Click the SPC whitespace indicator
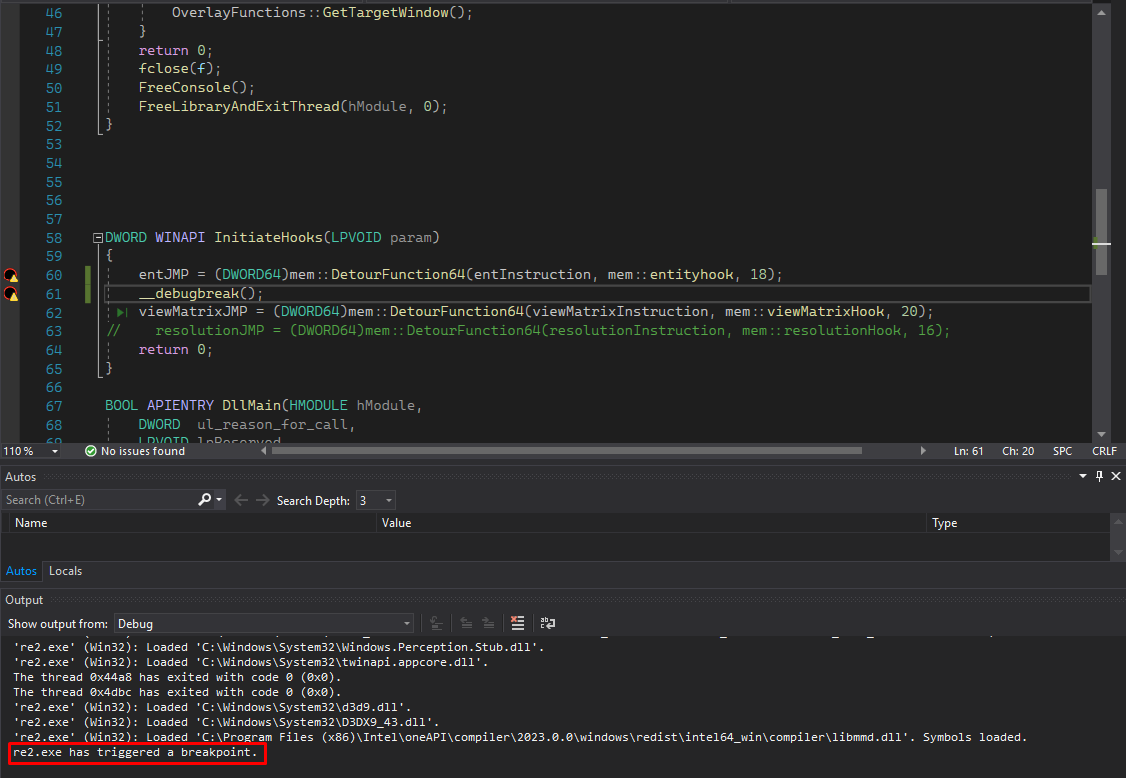 (x=1062, y=451)
